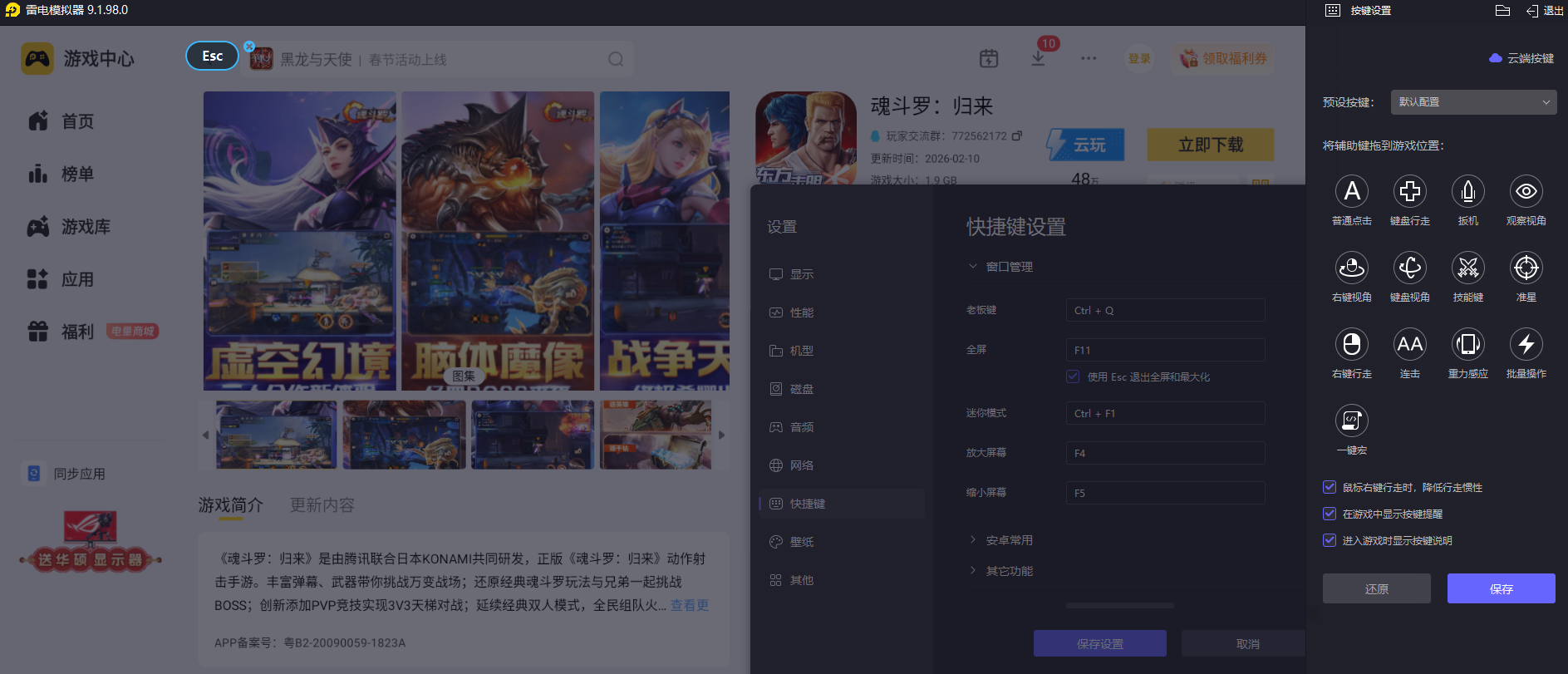Click 领取福利券 button
Image resolution: width=1568 pixels, height=674 pixels.
point(1223,58)
